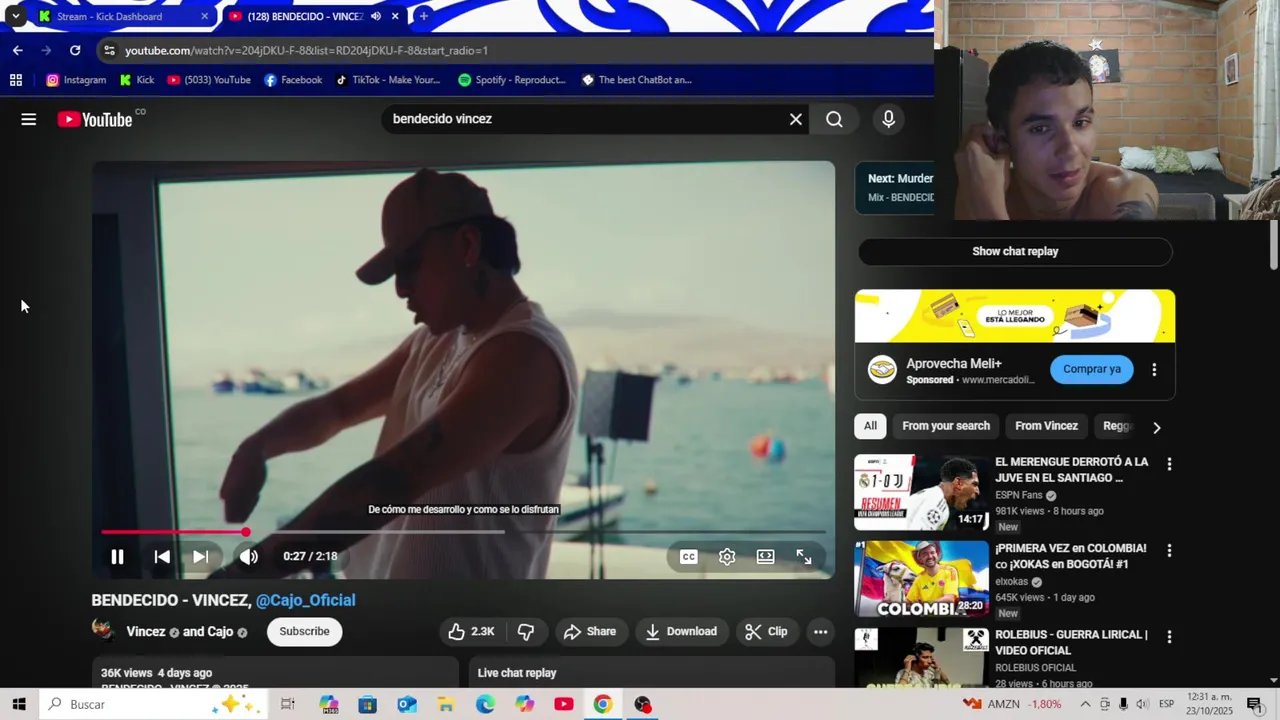The height and width of the screenshot is (720, 1280).
Task: Mute the Bendecido tab via speaker icon
Action: pyautogui.click(x=375, y=16)
